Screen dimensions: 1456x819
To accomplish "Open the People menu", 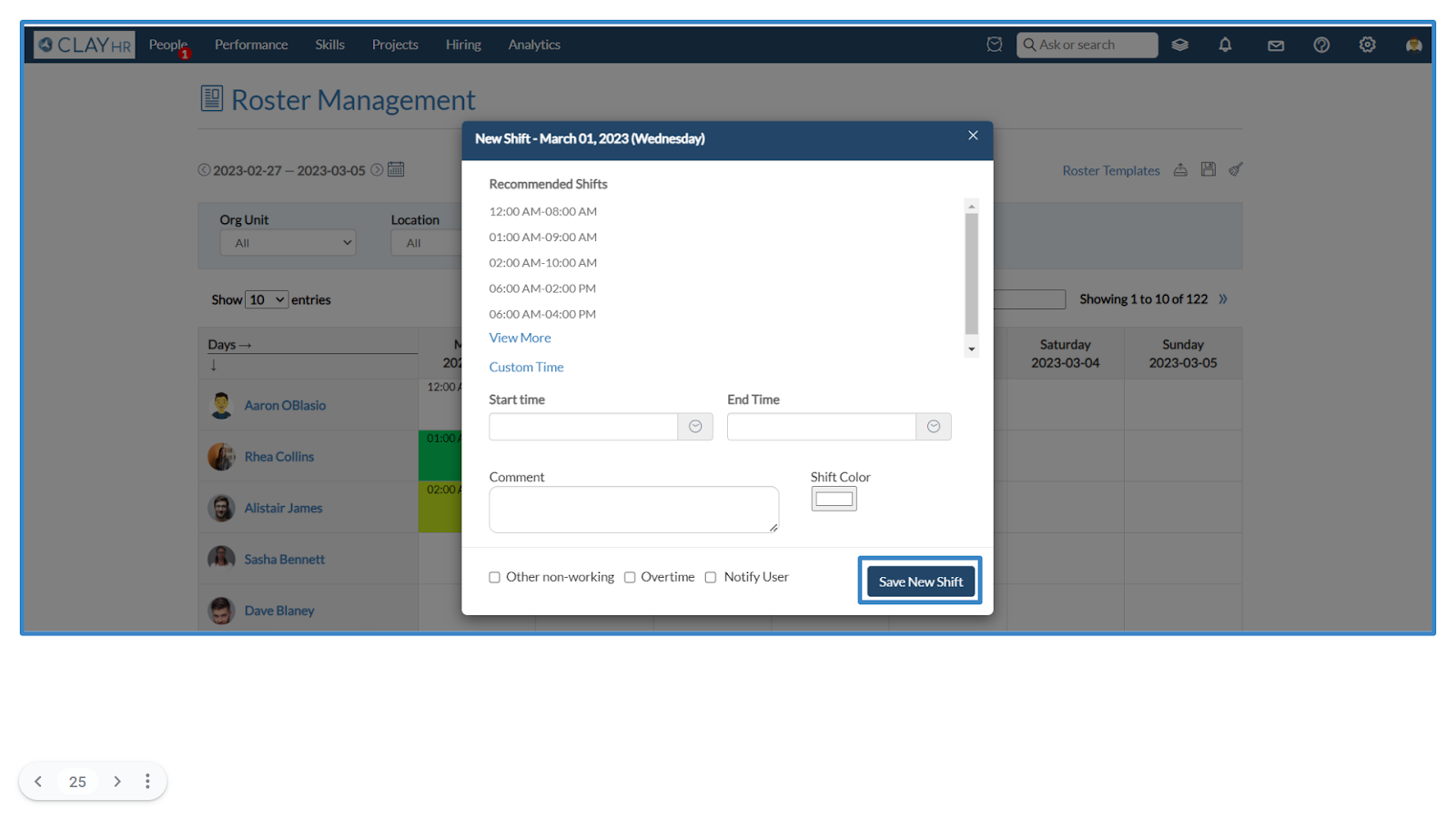I will (x=168, y=45).
